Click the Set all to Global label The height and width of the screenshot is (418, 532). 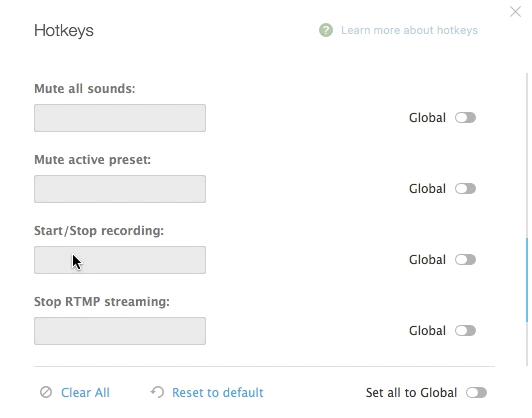click(x=411, y=393)
